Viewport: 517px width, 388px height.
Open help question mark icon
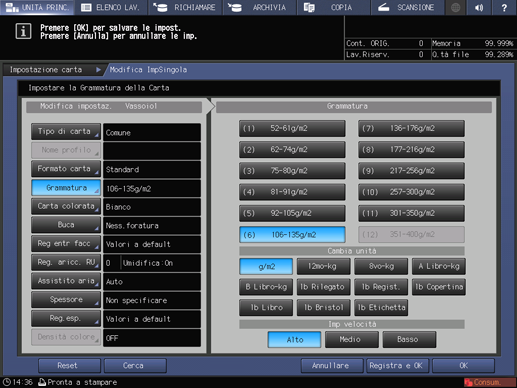coord(504,7)
